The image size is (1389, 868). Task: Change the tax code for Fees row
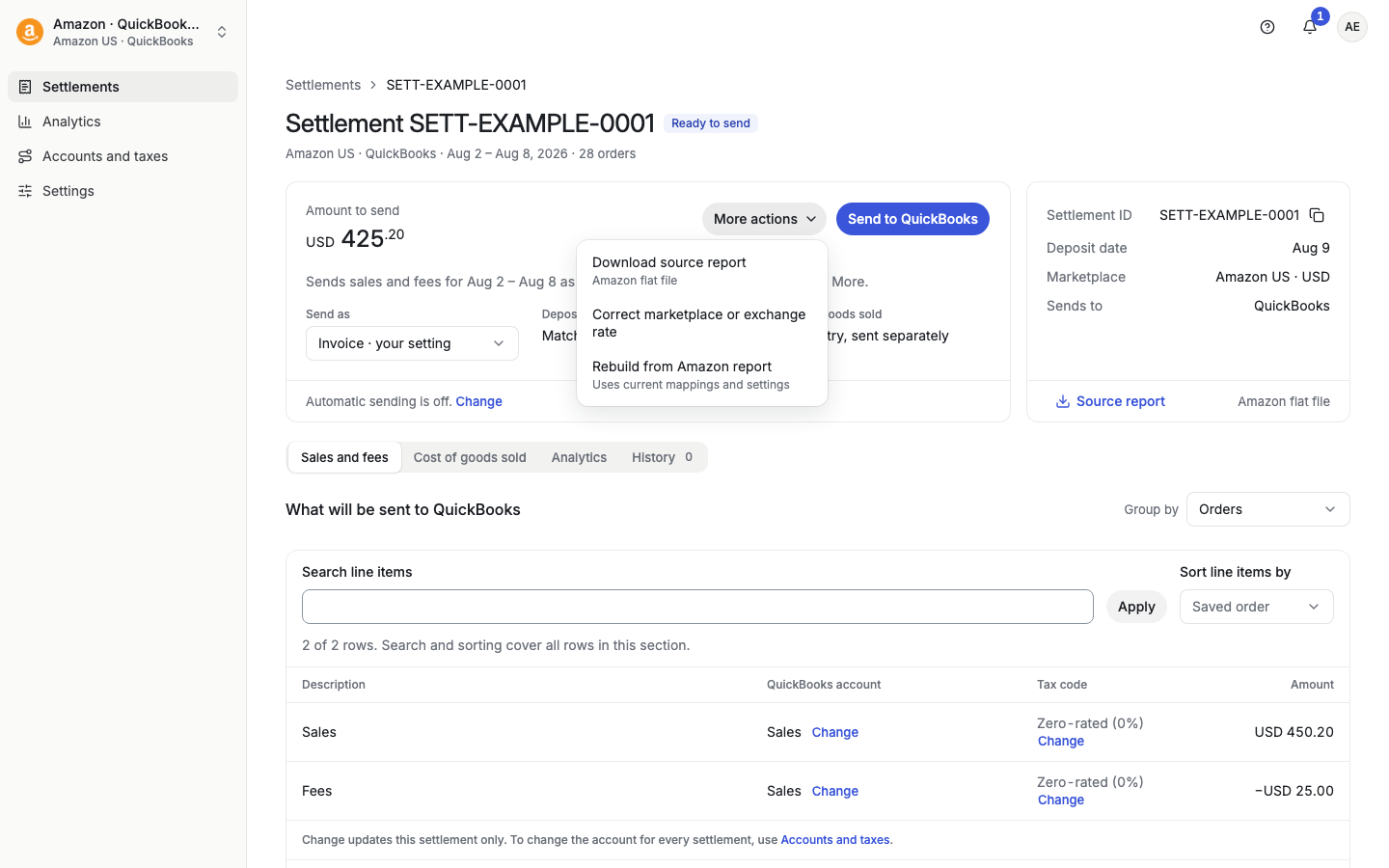[x=1061, y=800]
